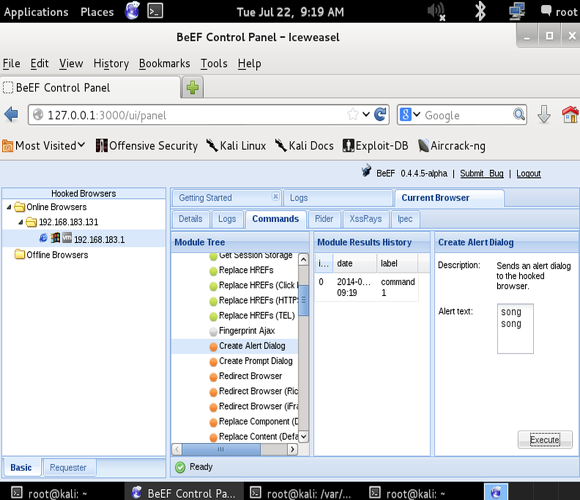Switch to root@kali: /var/... taskbar window
Image resolution: width=580 pixels, height=500 pixels.
(303, 493)
